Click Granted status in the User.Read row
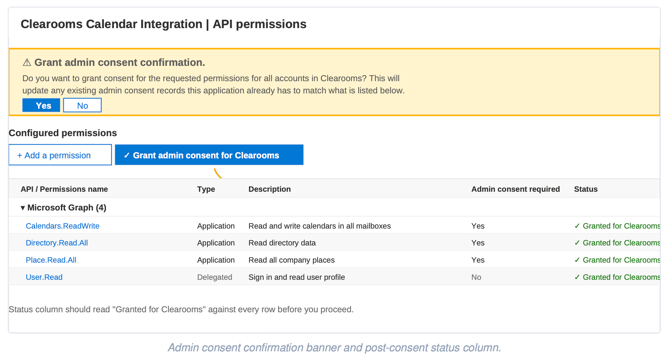This screenshot has width=670, height=361. pyautogui.click(x=617, y=277)
